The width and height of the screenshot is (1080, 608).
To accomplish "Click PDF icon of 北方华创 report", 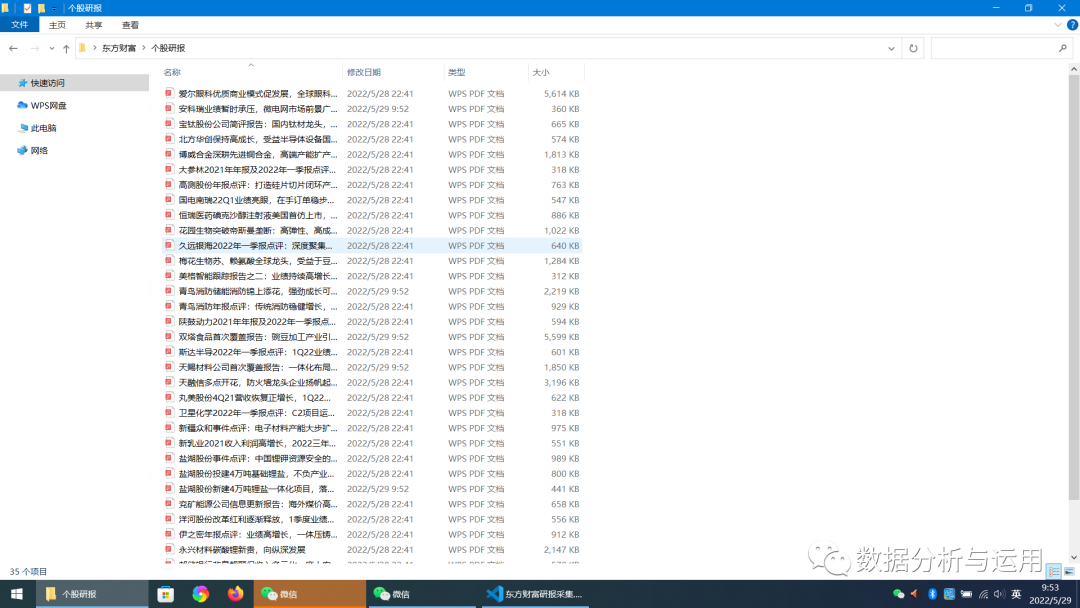I will (x=169, y=138).
